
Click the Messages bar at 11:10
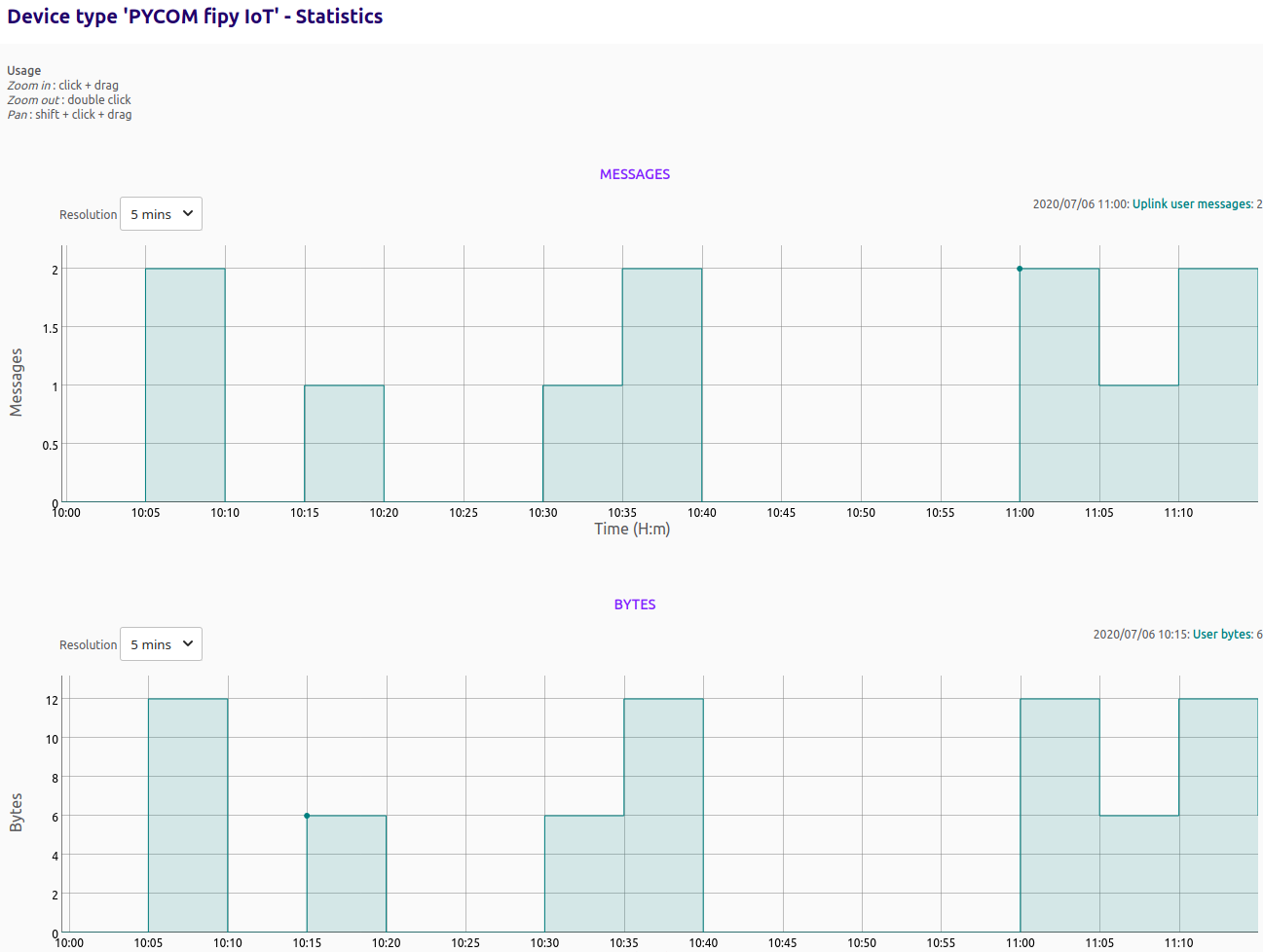pos(1218,385)
